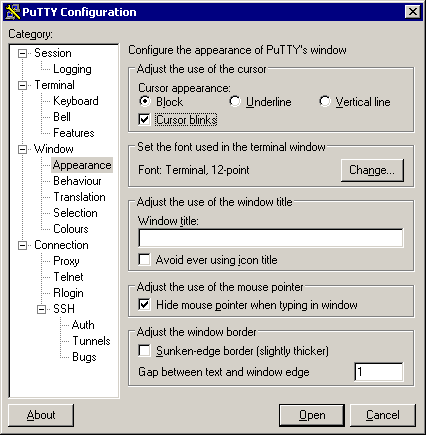Open the Proxy settings category
Screen dimensions: 426x435
click(x=66, y=261)
